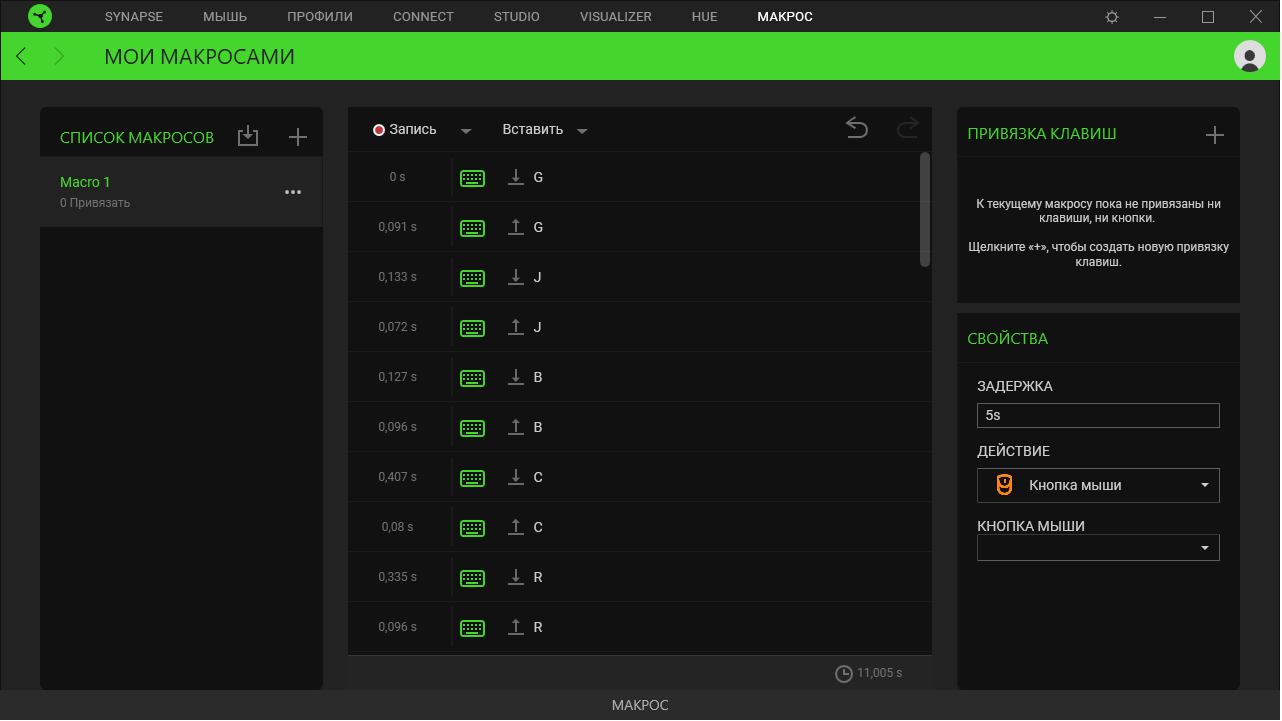Click keyboard icon in the 0 s row

click(472, 178)
